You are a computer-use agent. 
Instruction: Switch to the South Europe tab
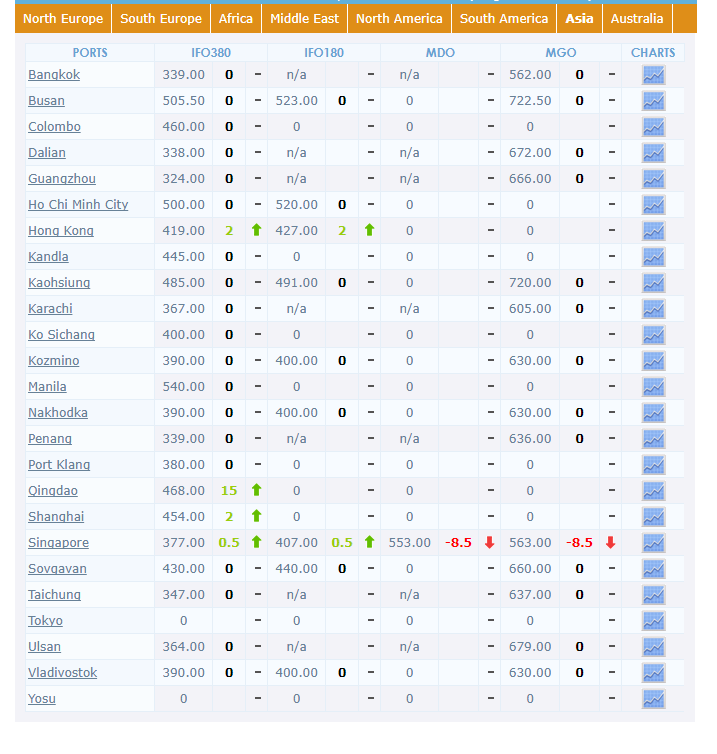pyautogui.click(x=161, y=19)
